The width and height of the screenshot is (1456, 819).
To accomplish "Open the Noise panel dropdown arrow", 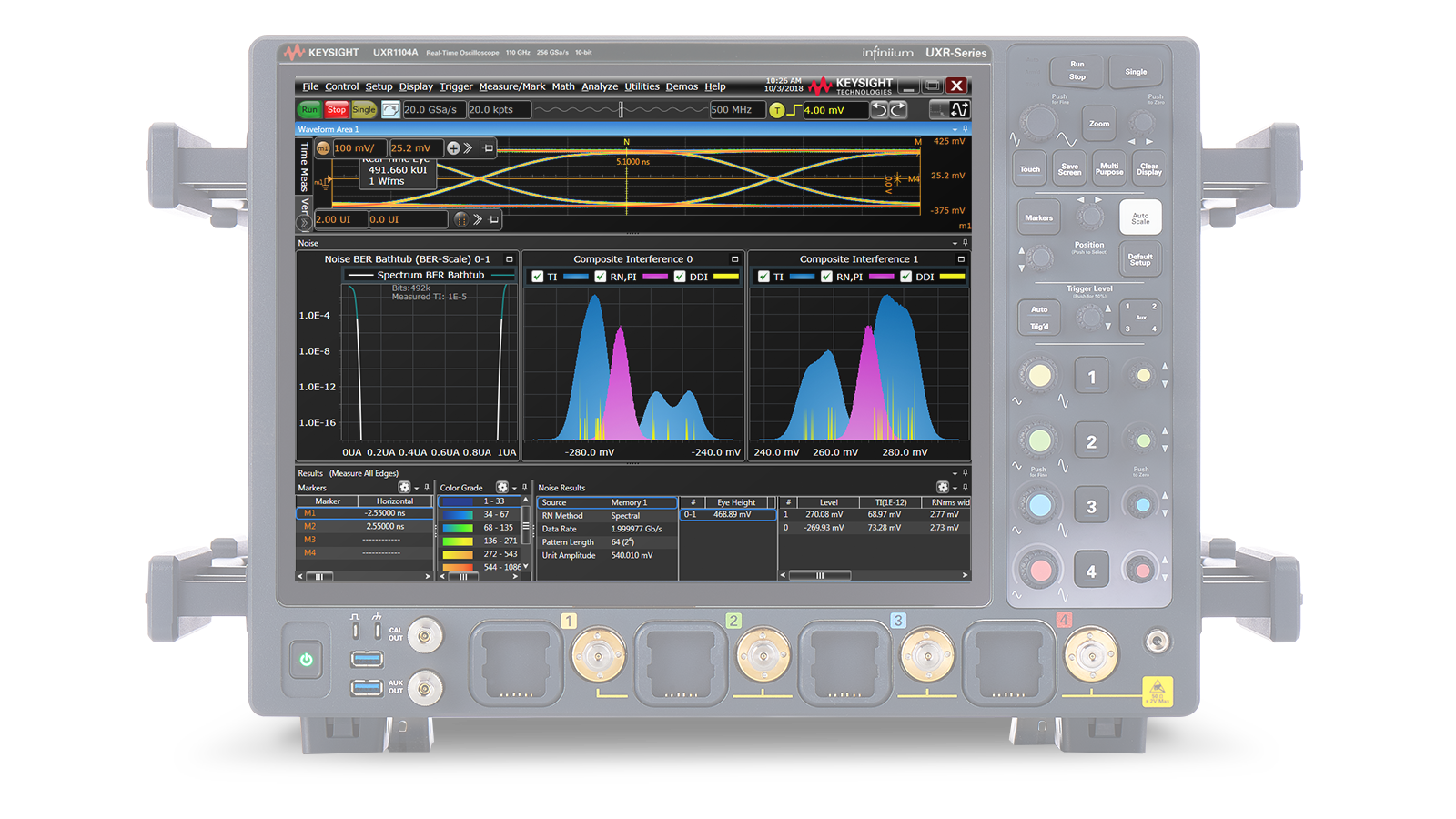I will [955, 243].
